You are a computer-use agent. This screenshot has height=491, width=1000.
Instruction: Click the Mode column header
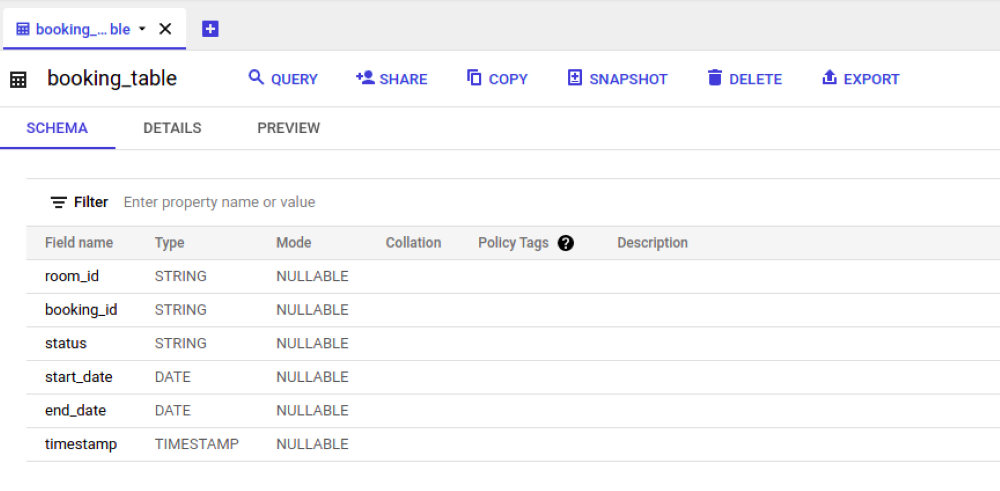(294, 243)
